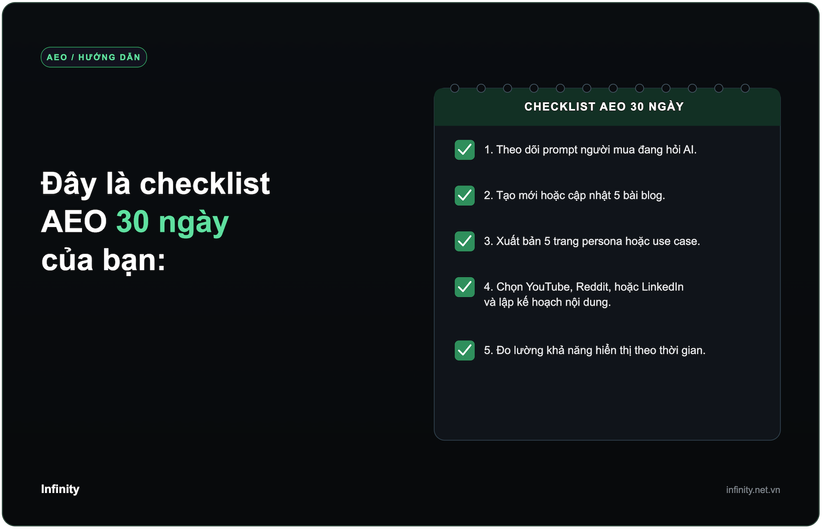This screenshot has height=532, width=825.
Task: Toggle checkbox beside 'Chọn YouTube, Reddit, hoặc LinkedIn'
Action: (x=465, y=287)
